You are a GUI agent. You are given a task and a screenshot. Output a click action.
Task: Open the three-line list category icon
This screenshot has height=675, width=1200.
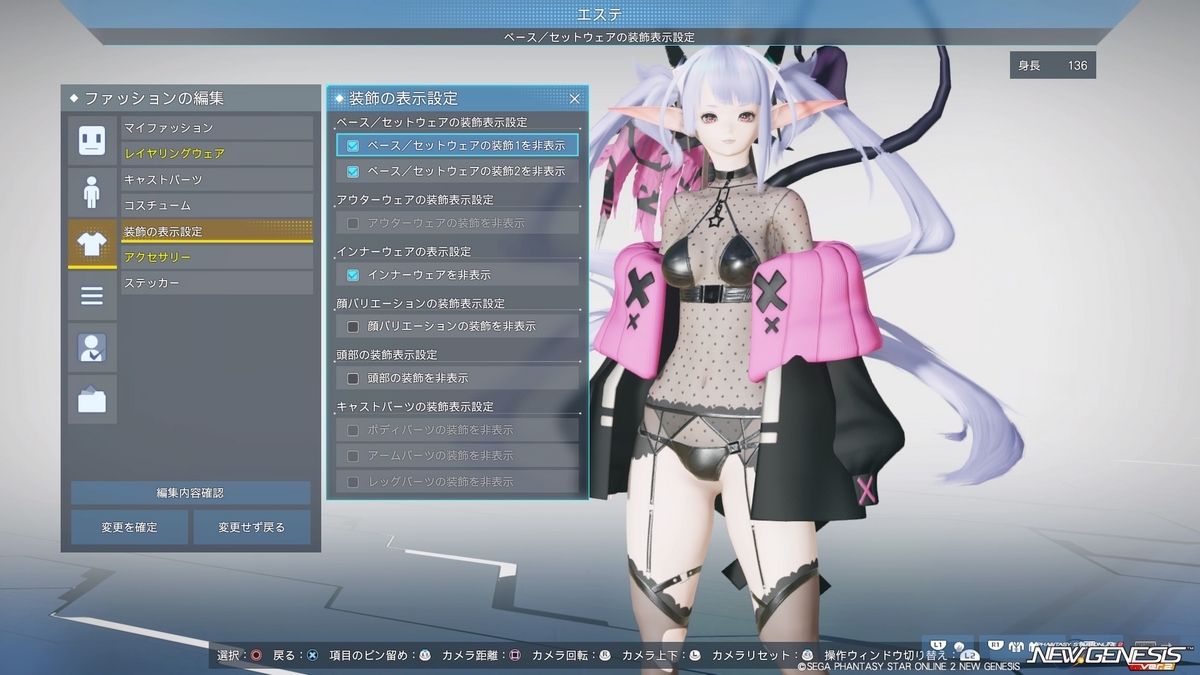[92, 296]
